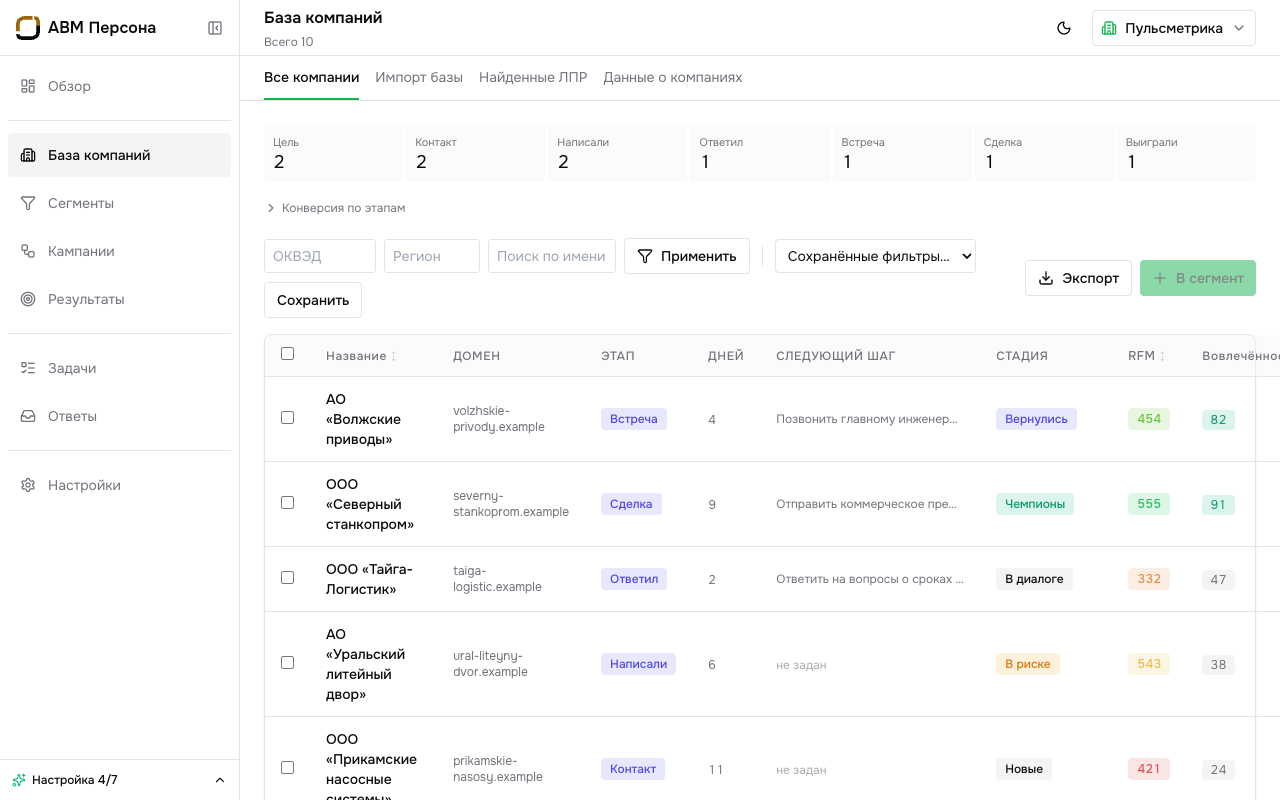Toggle dark mode with the moon icon
The height and width of the screenshot is (800, 1280).
click(1064, 28)
